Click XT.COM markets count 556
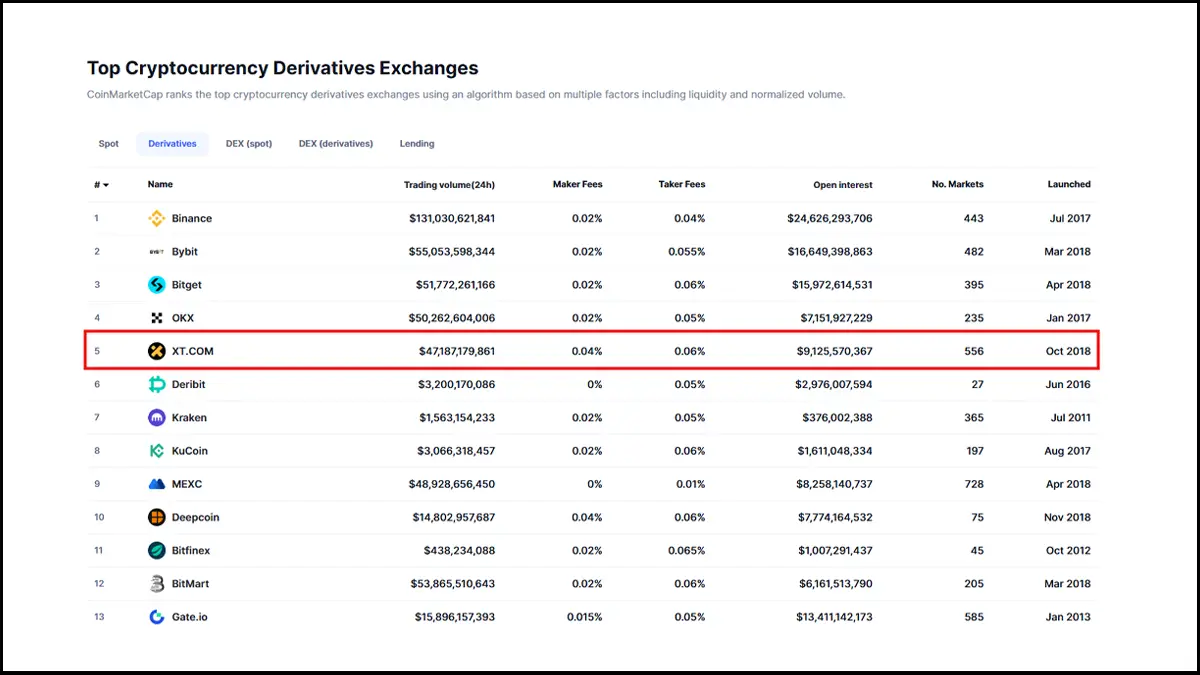The width and height of the screenshot is (1200, 675). [974, 351]
